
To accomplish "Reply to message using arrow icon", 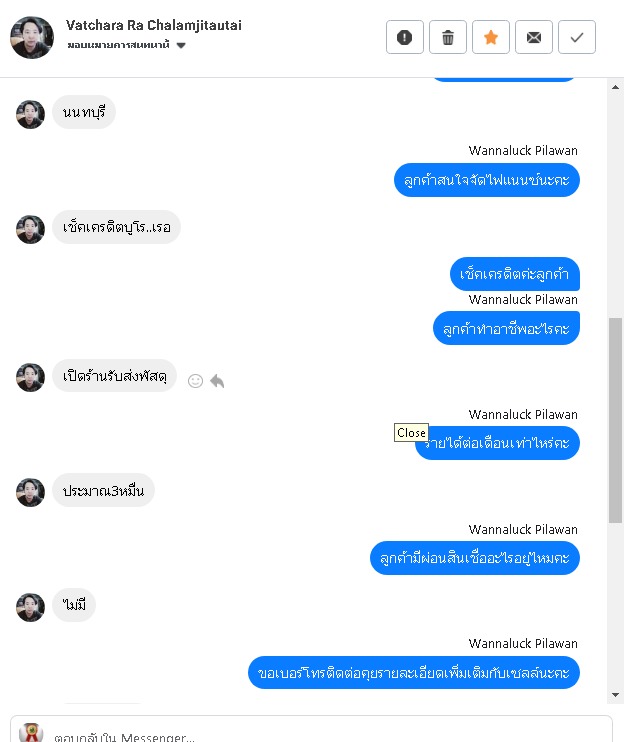I will coord(217,381).
